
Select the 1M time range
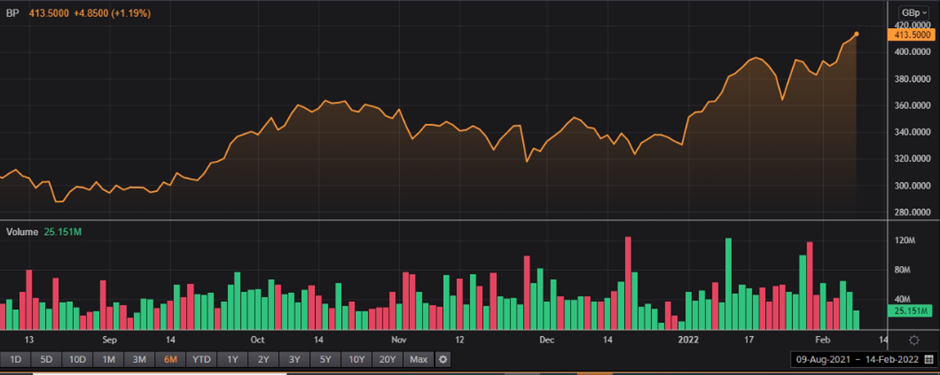coord(109,359)
